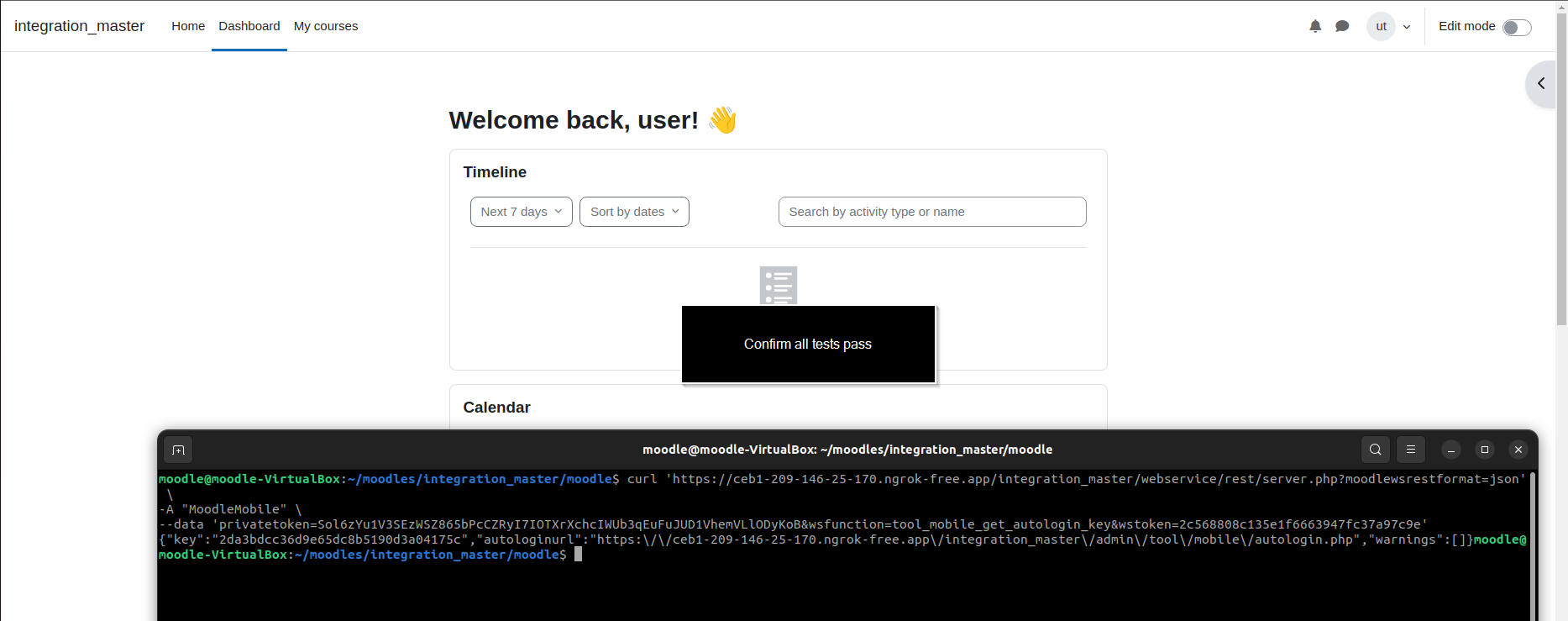Open the Sort by dates dropdown
1568x621 pixels.
[634, 212]
